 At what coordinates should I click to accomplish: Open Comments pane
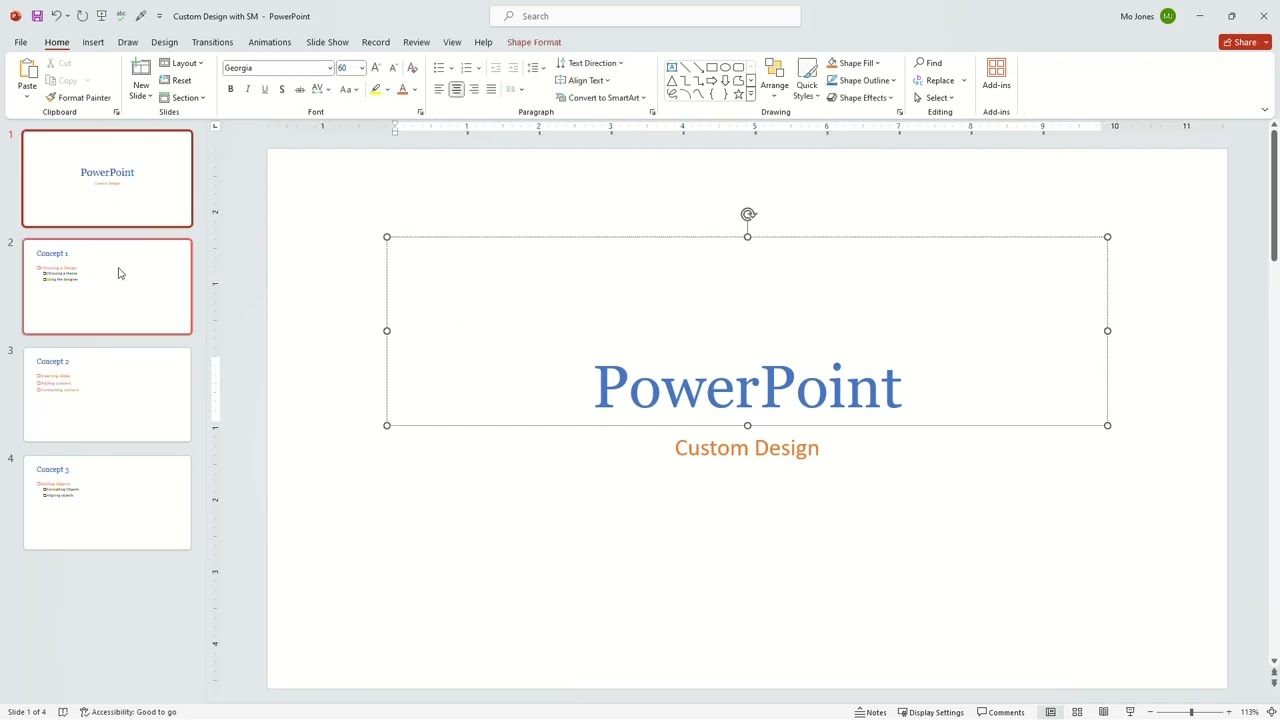(1001, 712)
